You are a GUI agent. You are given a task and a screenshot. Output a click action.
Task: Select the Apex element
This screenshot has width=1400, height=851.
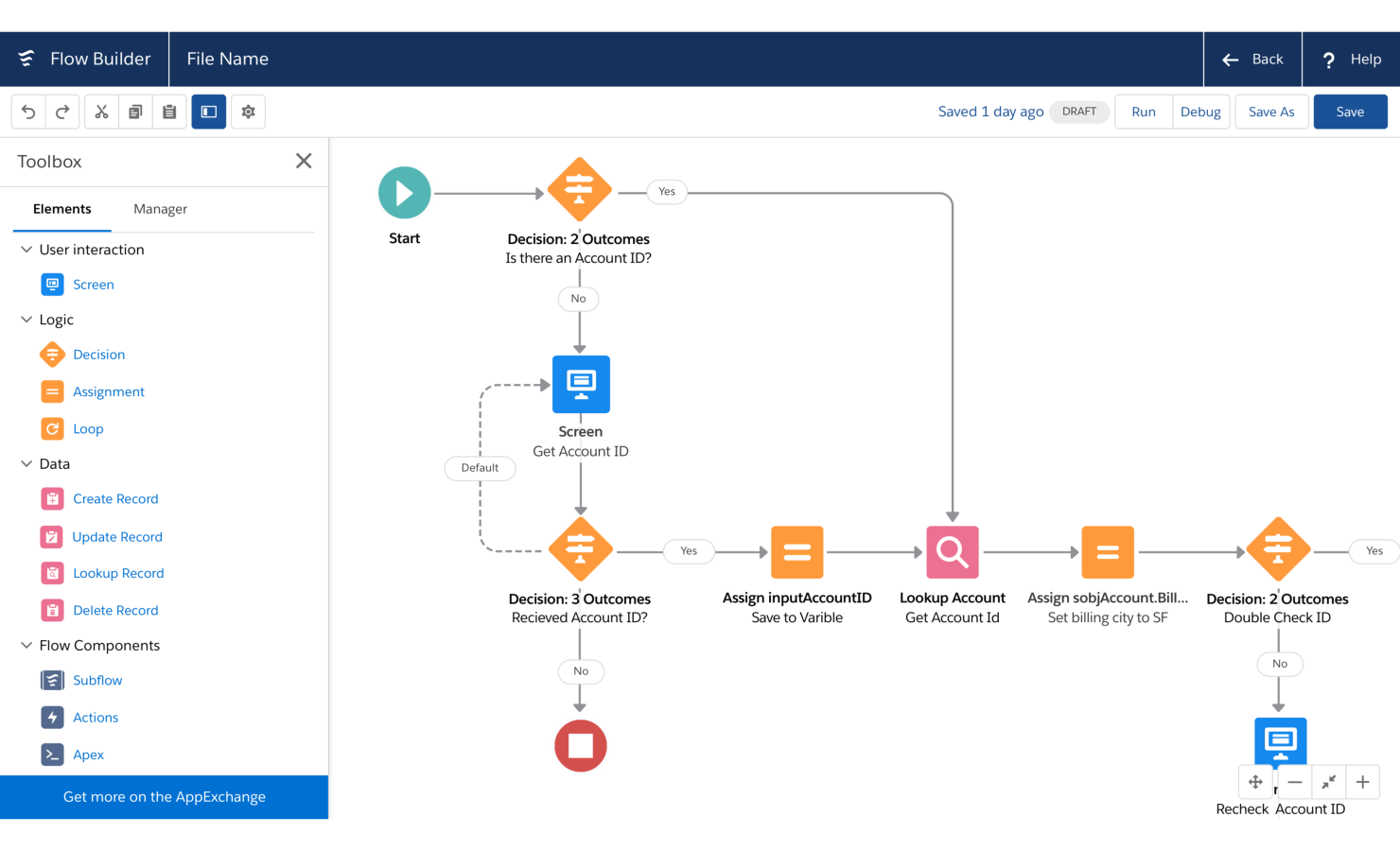coord(88,754)
